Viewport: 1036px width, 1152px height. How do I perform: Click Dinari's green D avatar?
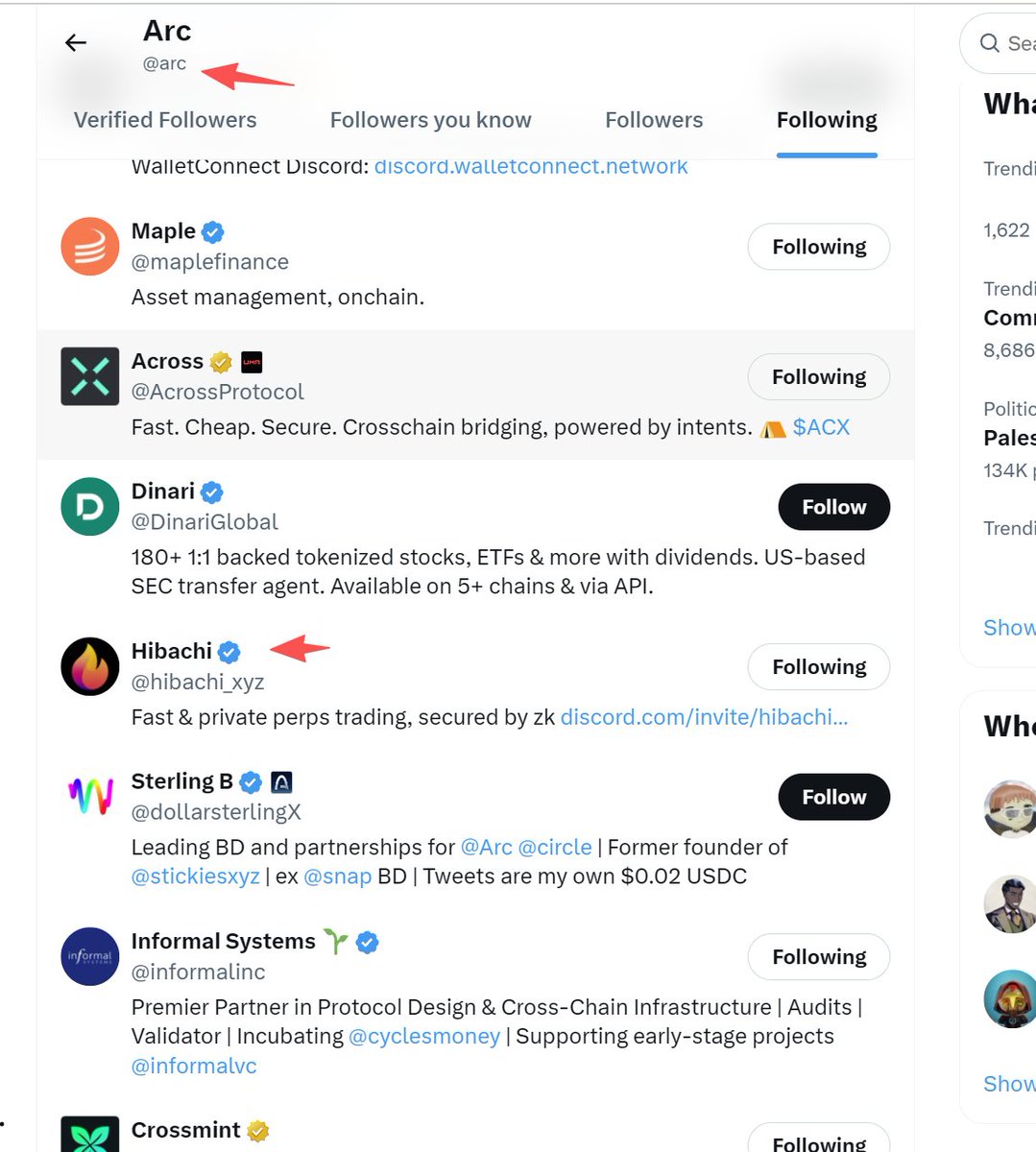point(90,507)
